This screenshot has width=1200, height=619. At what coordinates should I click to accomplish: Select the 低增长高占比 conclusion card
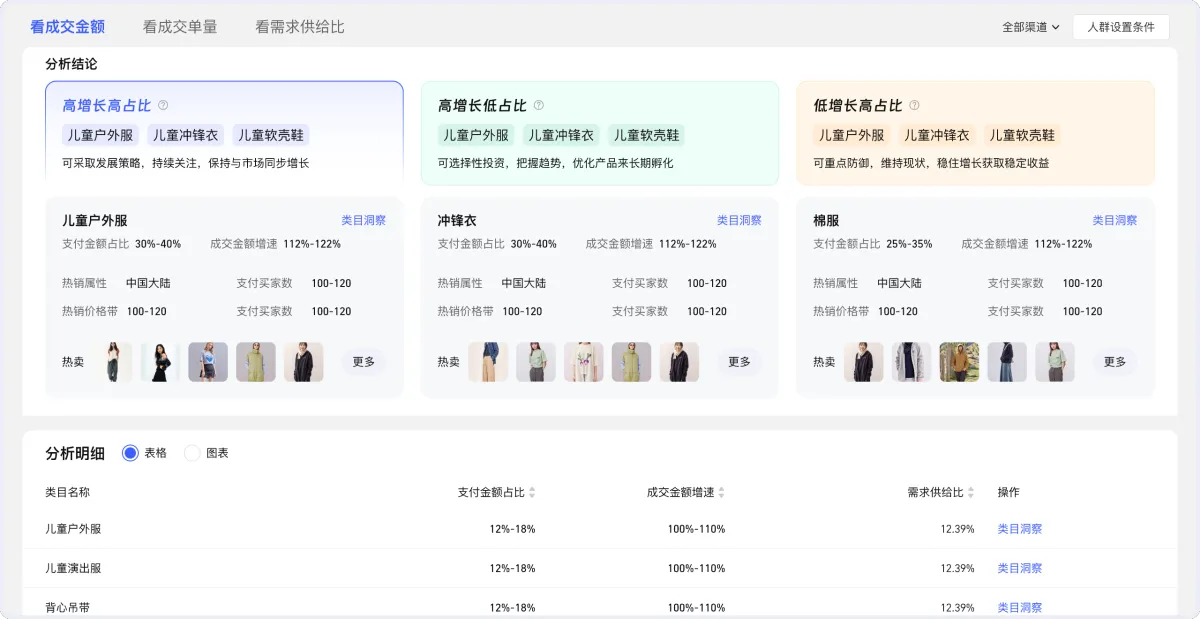975,133
